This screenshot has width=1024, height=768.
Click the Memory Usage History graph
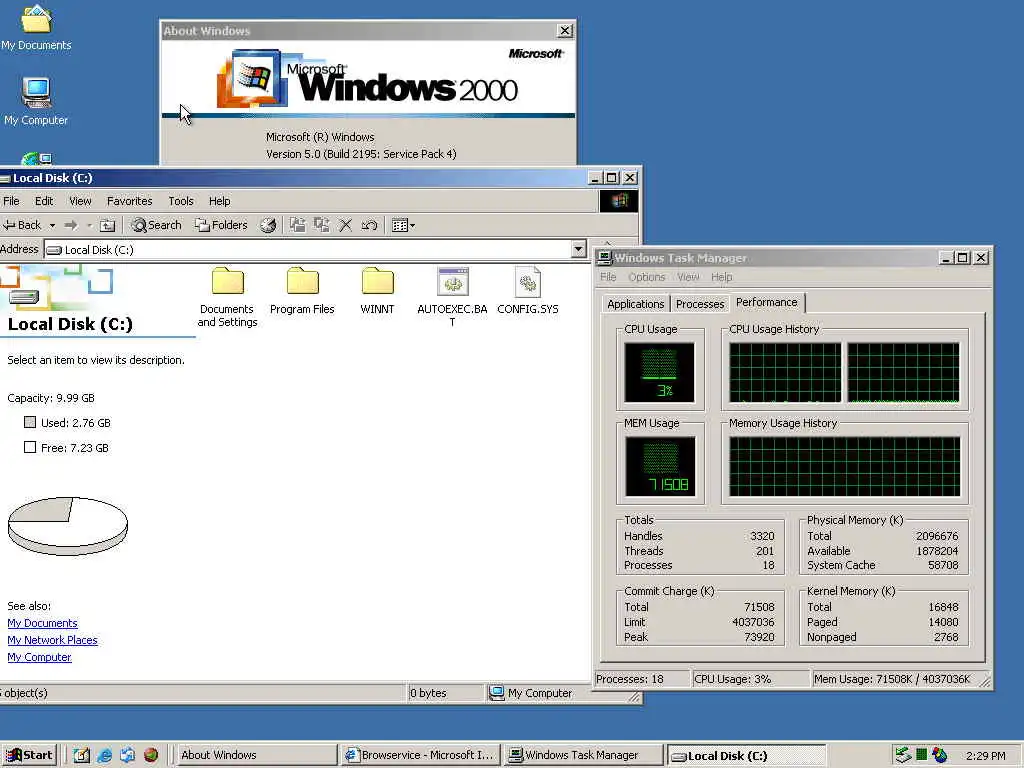pos(844,466)
